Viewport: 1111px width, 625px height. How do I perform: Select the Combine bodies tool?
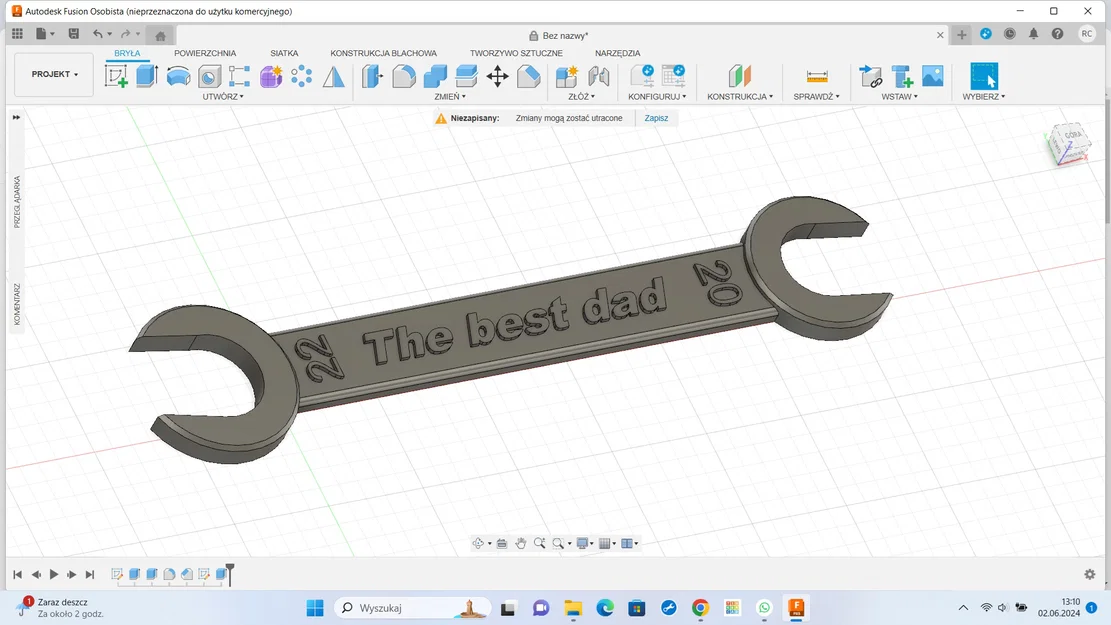tap(435, 77)
